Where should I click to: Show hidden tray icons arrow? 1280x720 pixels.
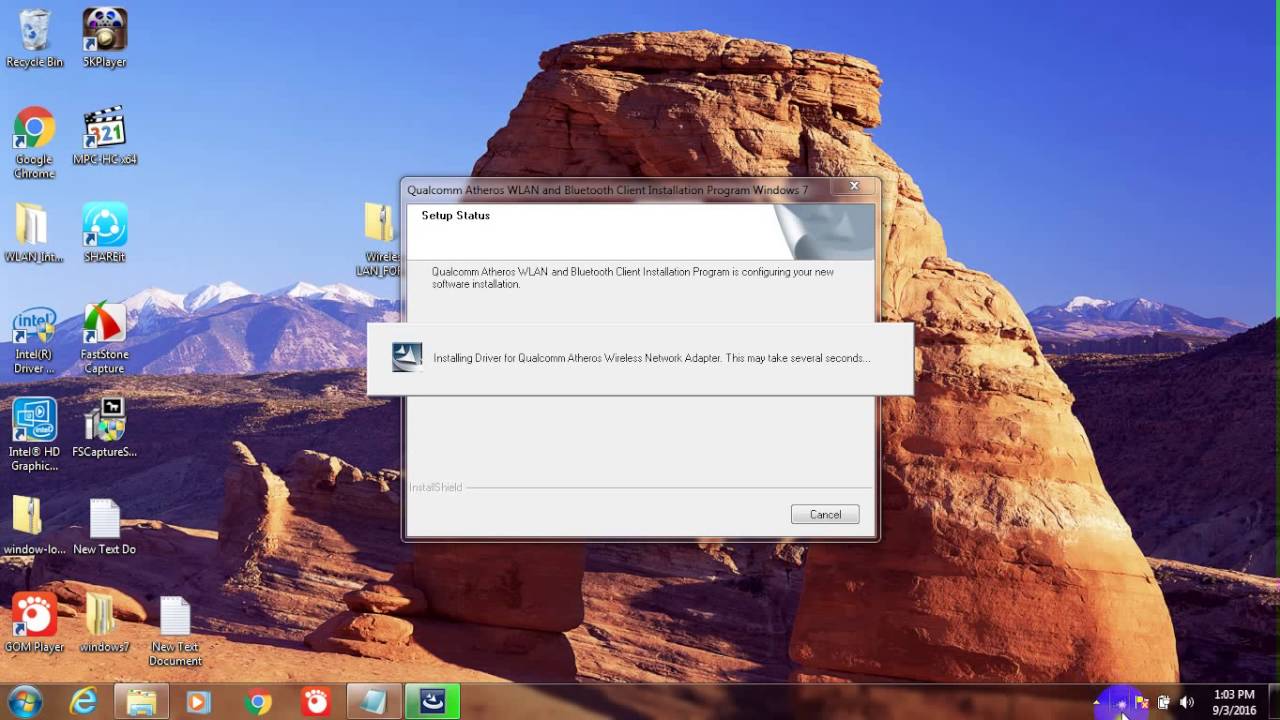(1097, 703)
